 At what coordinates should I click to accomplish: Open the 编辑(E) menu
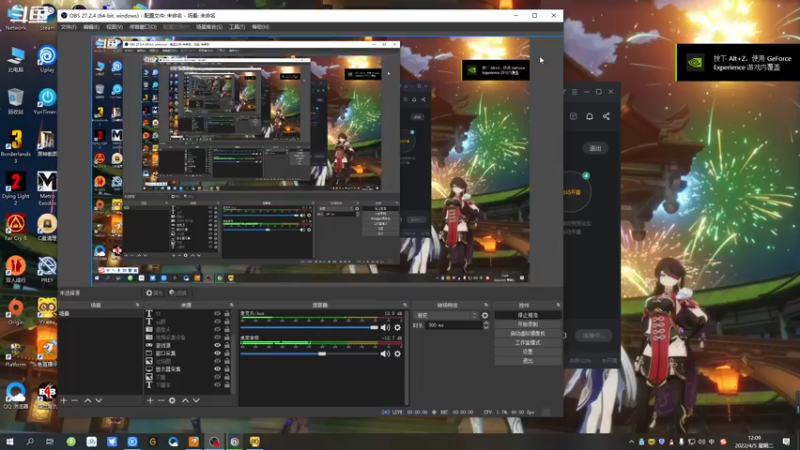[x=91, y=27]
